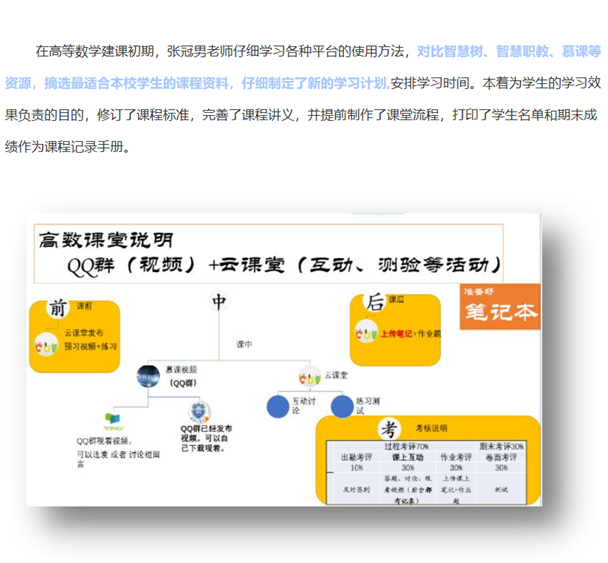Select the icon beside the 云课堂 label under 课中

point(309,377)
